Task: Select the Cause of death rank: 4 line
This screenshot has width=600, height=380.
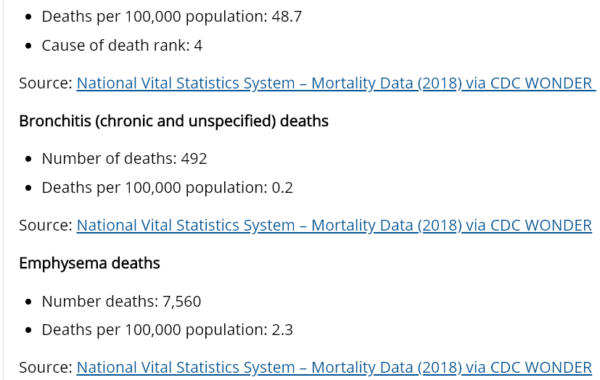Action: point(122,46)
